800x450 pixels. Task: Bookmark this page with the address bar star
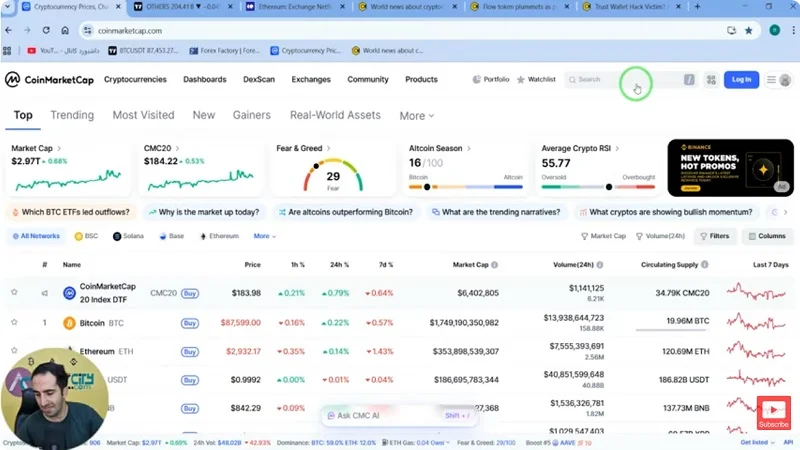tap(748, 31)
